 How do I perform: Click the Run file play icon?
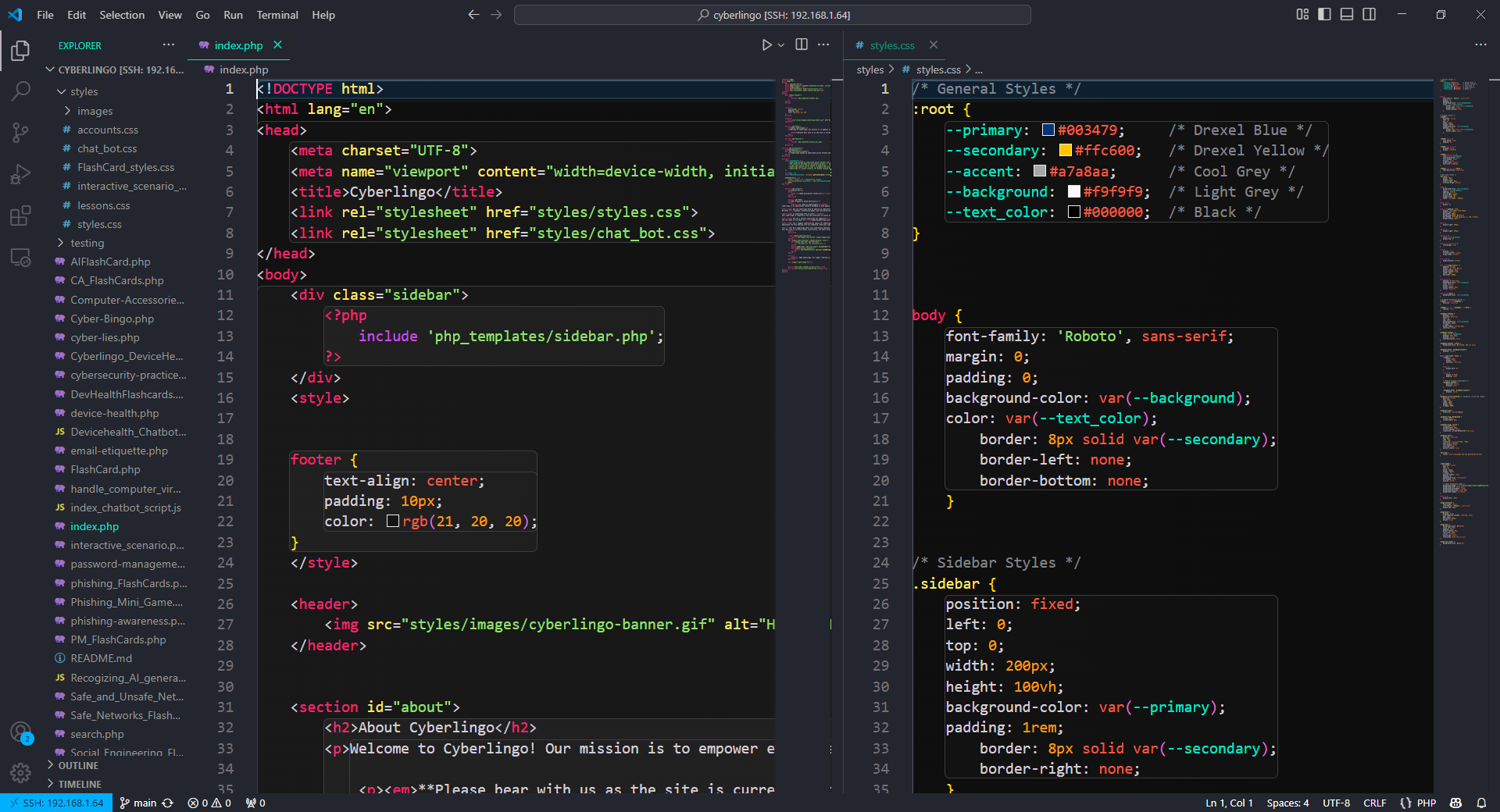pos(766,45)
